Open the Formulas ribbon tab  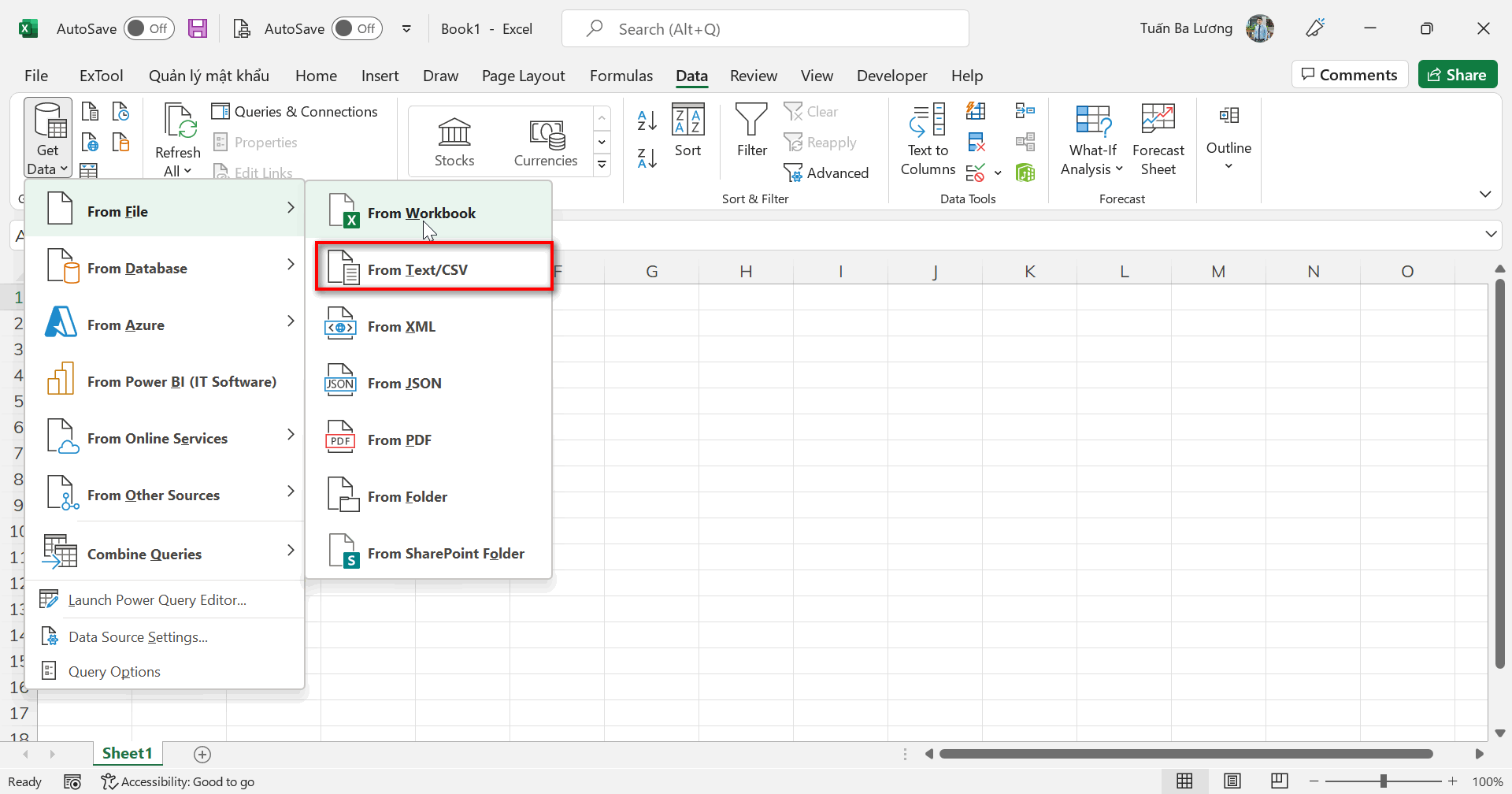point(621,76)
